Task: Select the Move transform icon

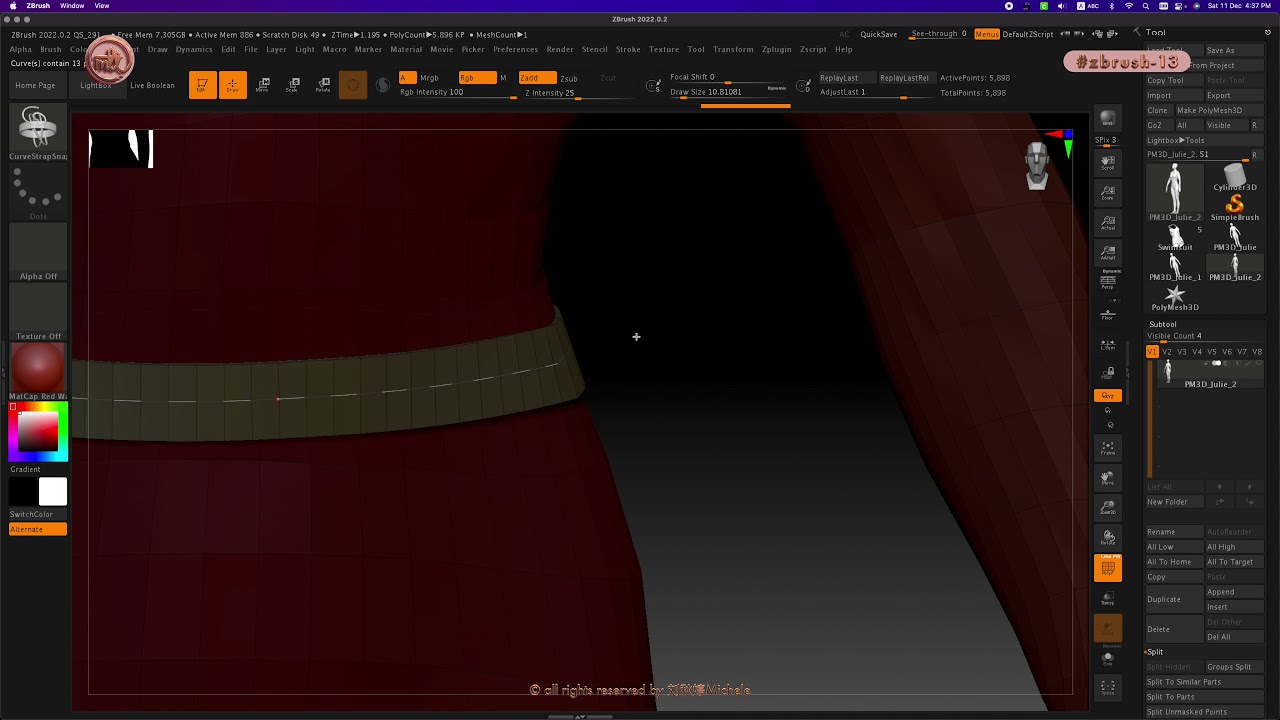Action: (262, 85)
